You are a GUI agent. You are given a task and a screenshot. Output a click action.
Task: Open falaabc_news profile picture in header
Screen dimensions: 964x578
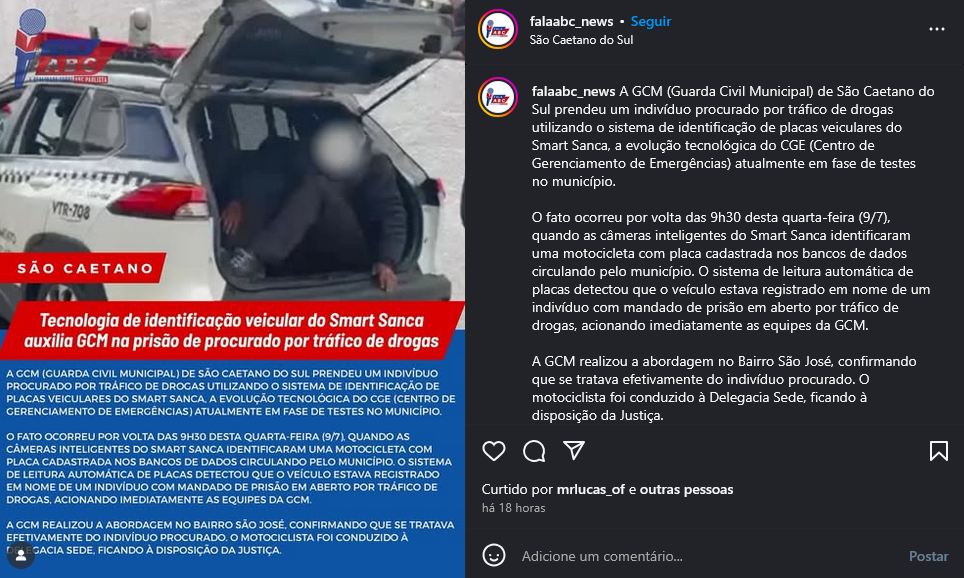497,29
